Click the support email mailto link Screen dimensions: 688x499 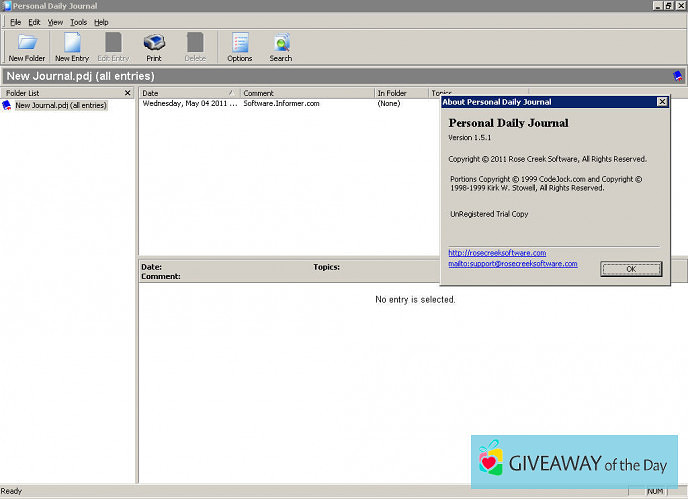512,264
